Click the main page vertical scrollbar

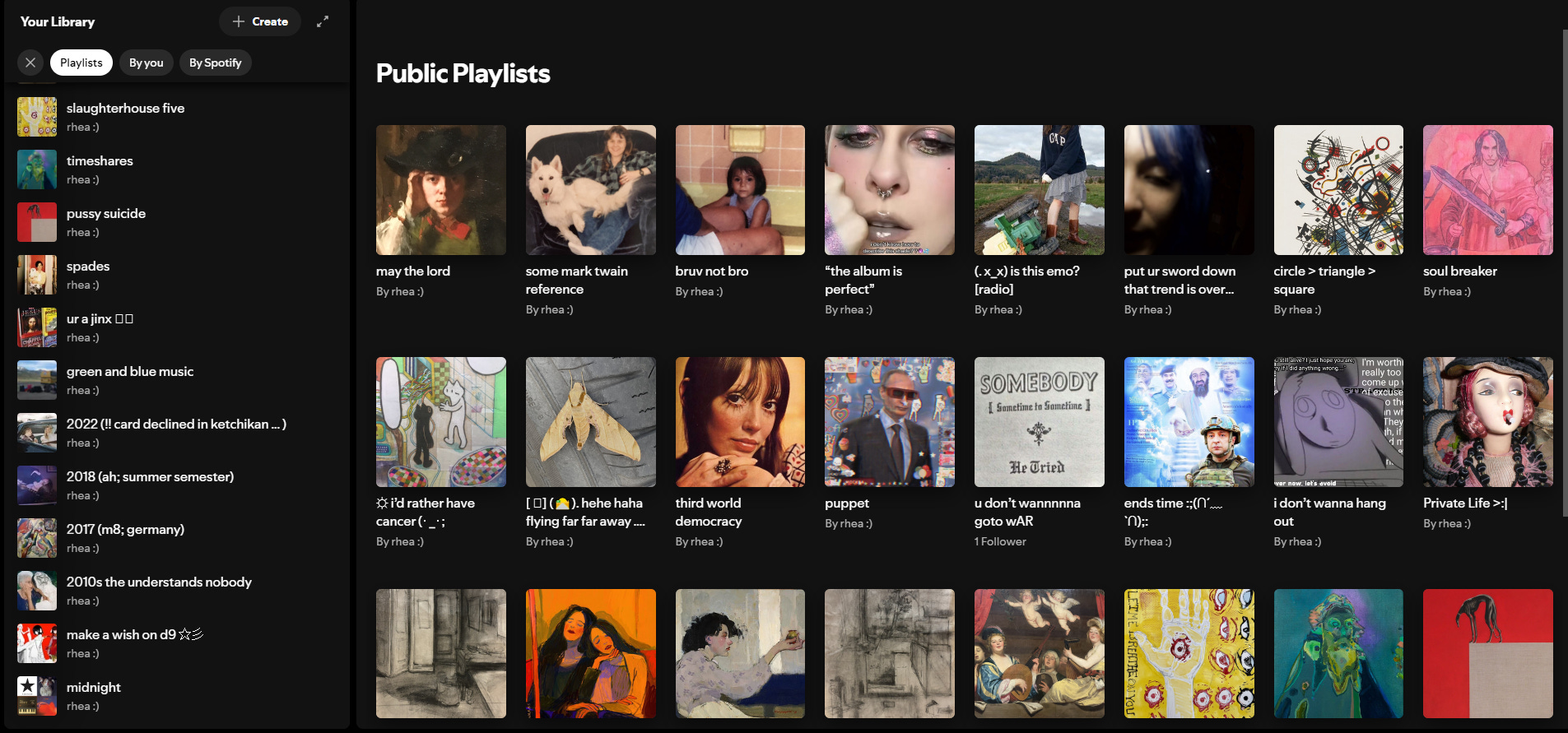(x=1564, y=273)
